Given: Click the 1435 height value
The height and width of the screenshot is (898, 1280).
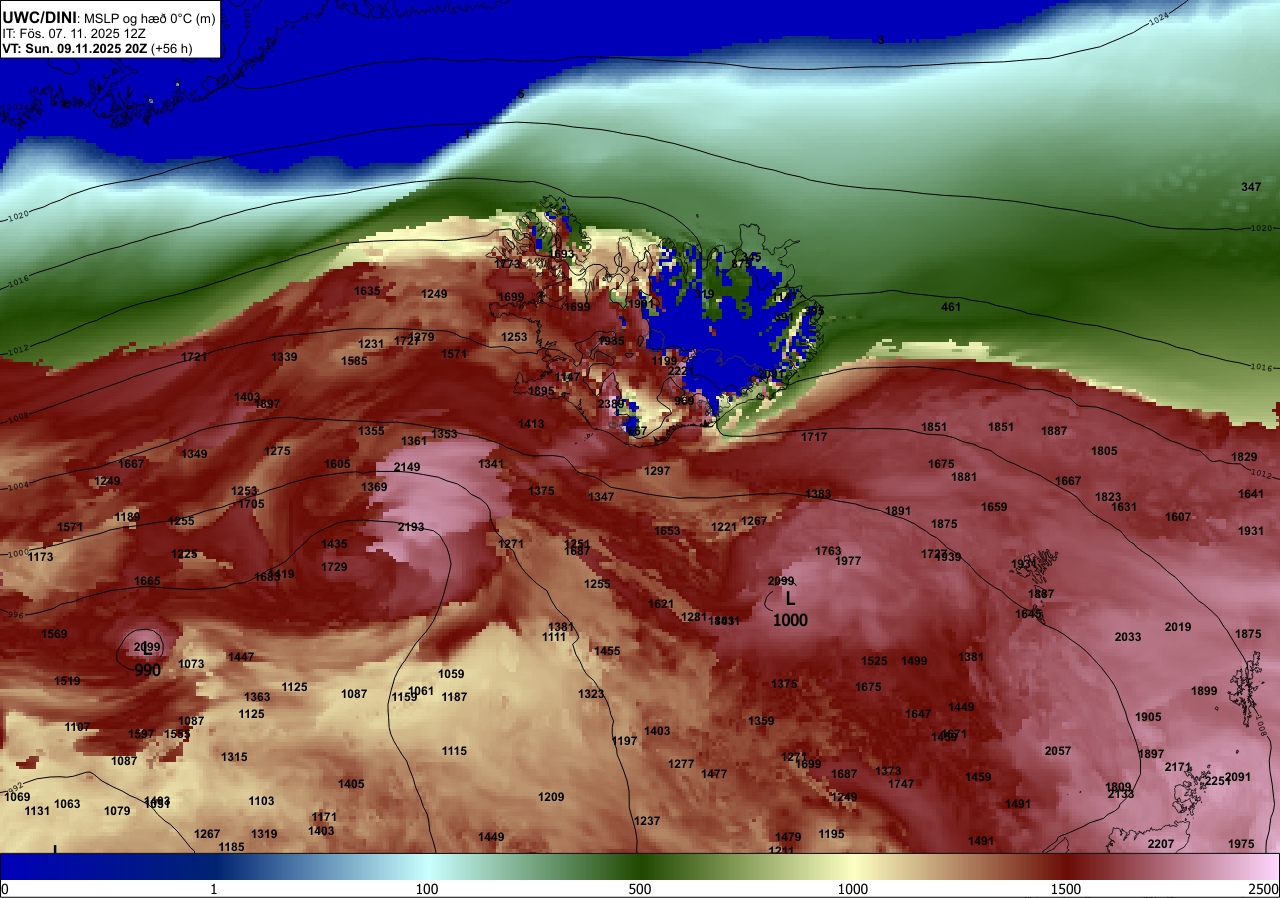Looking at the screenshot, I should [x=334, y=544].
